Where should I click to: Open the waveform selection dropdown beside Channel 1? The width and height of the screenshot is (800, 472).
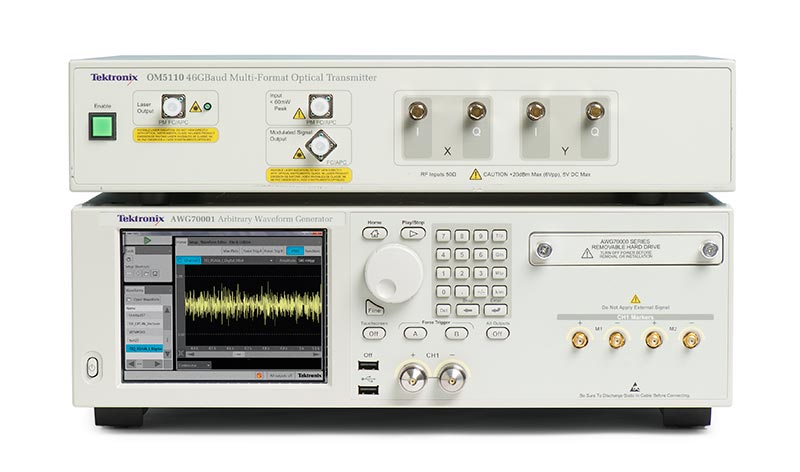(x=239, y=261)
